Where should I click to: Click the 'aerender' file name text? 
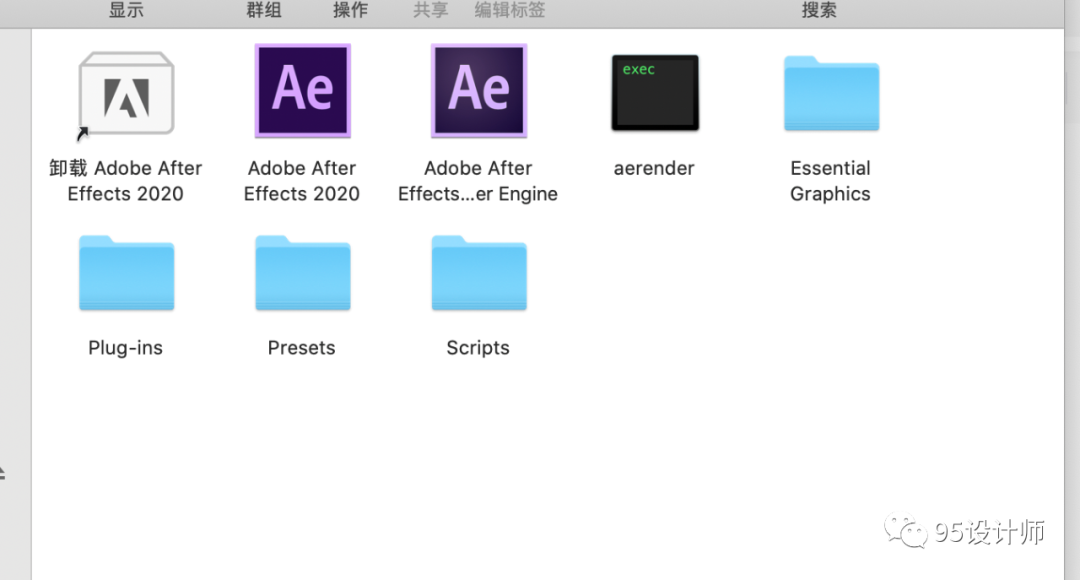tap(654, 168)
